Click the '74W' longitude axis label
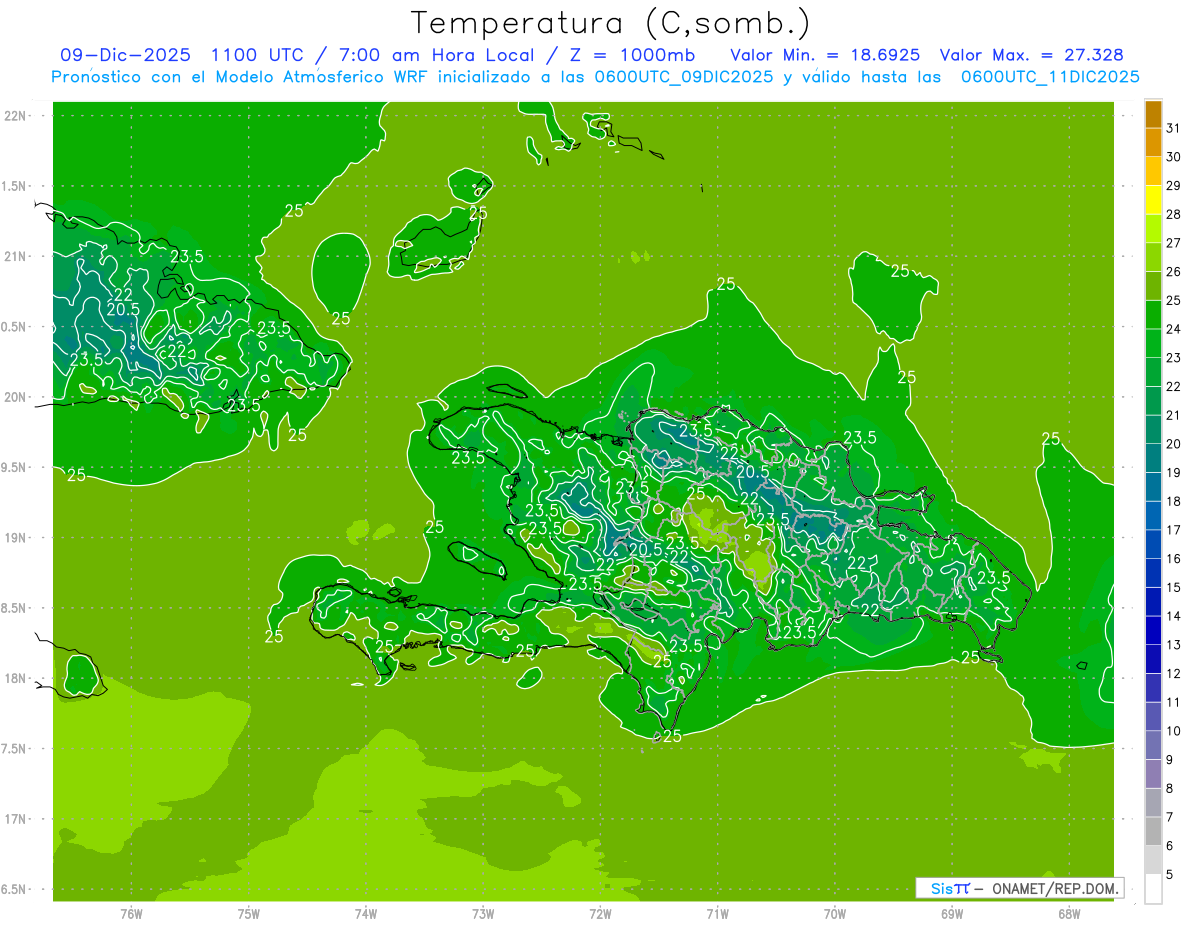This screenshot has height=927, width=1200. [x=366, y=913]
